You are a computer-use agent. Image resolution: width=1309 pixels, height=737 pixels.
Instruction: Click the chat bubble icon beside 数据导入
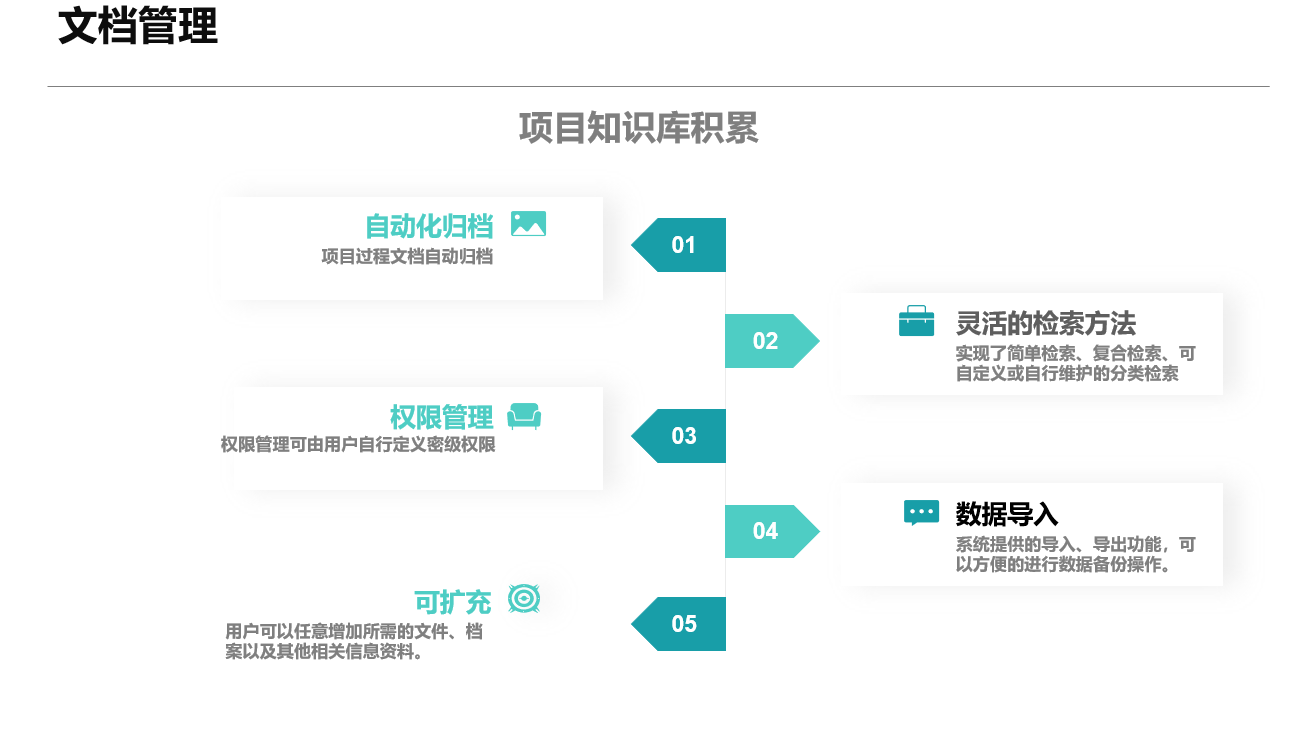point(921,513)
